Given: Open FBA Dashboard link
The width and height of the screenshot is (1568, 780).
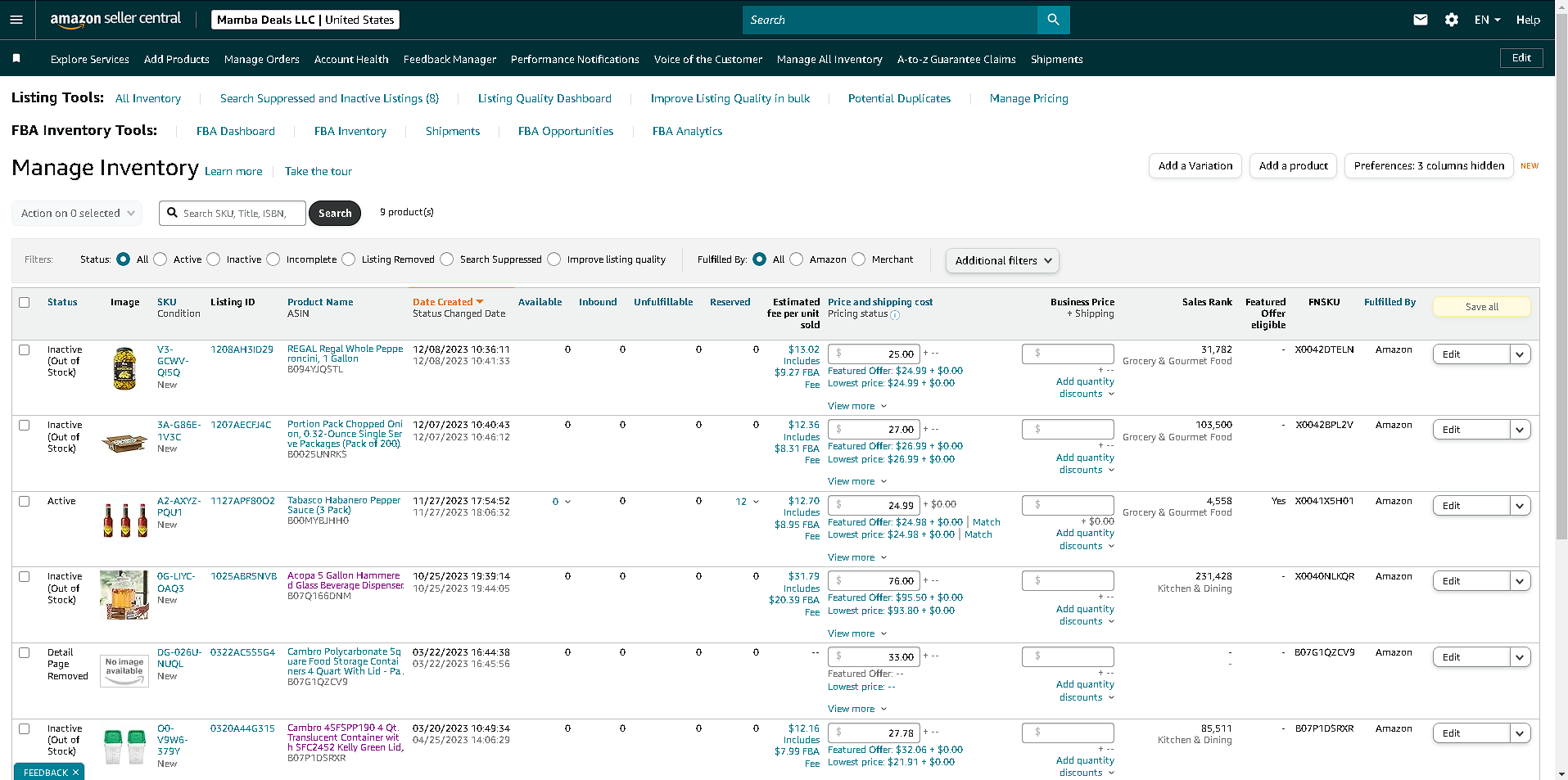Looking at the screenshot, I should tap(236, 131).
